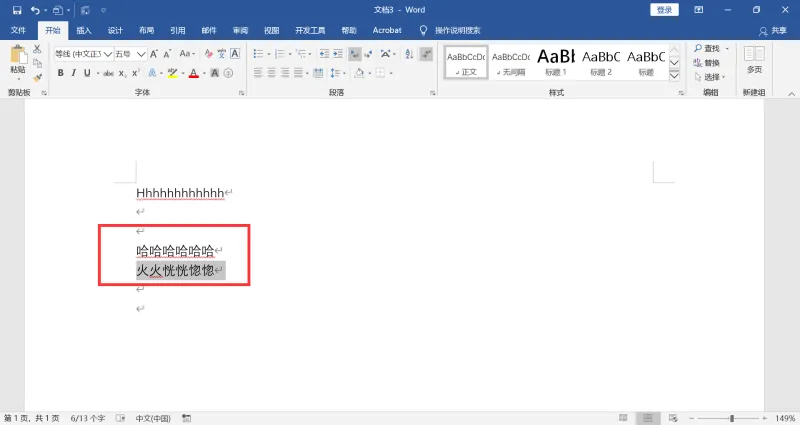Open the Select dropdown in editing group

pos(710,77)
